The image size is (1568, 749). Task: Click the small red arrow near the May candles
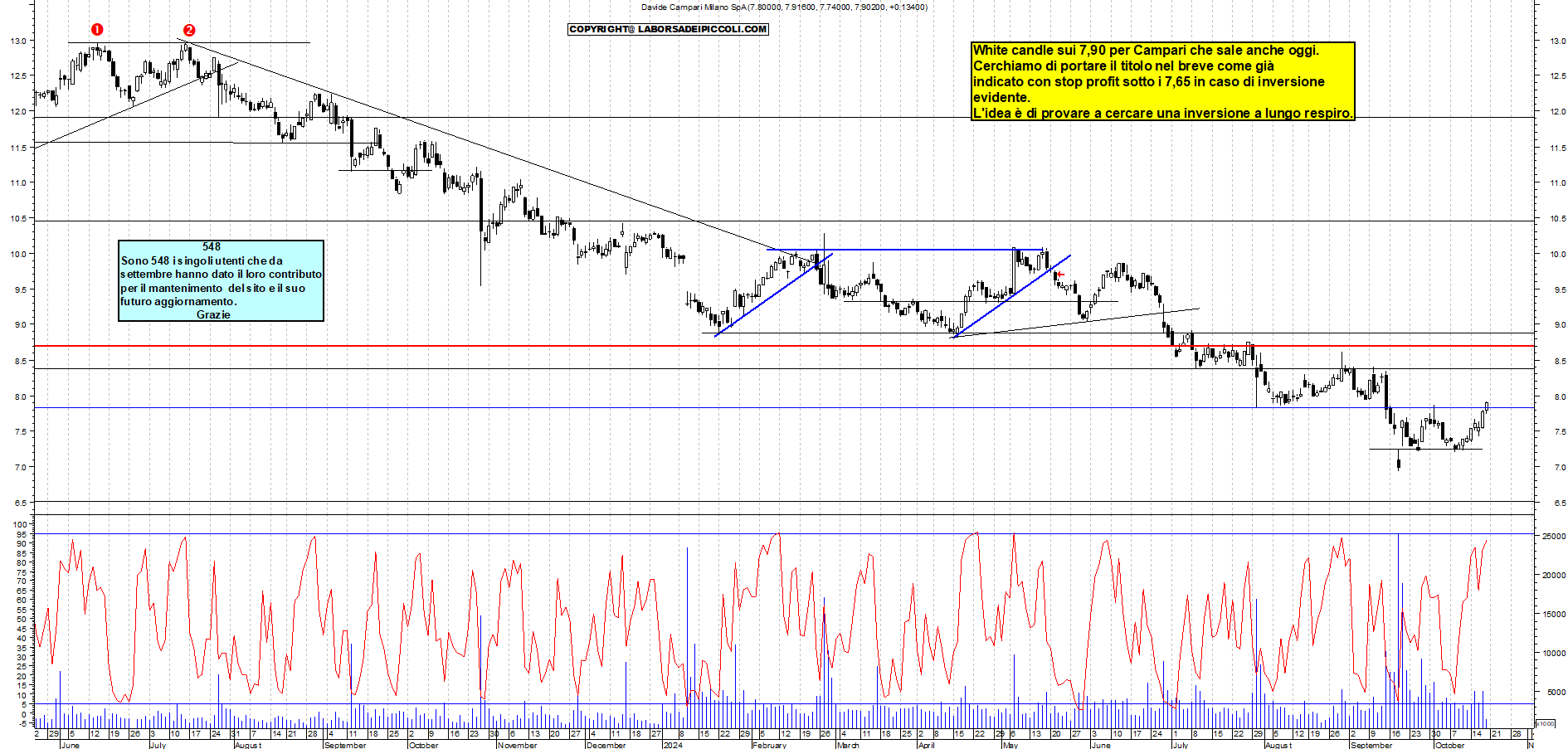pos(1060,275)
